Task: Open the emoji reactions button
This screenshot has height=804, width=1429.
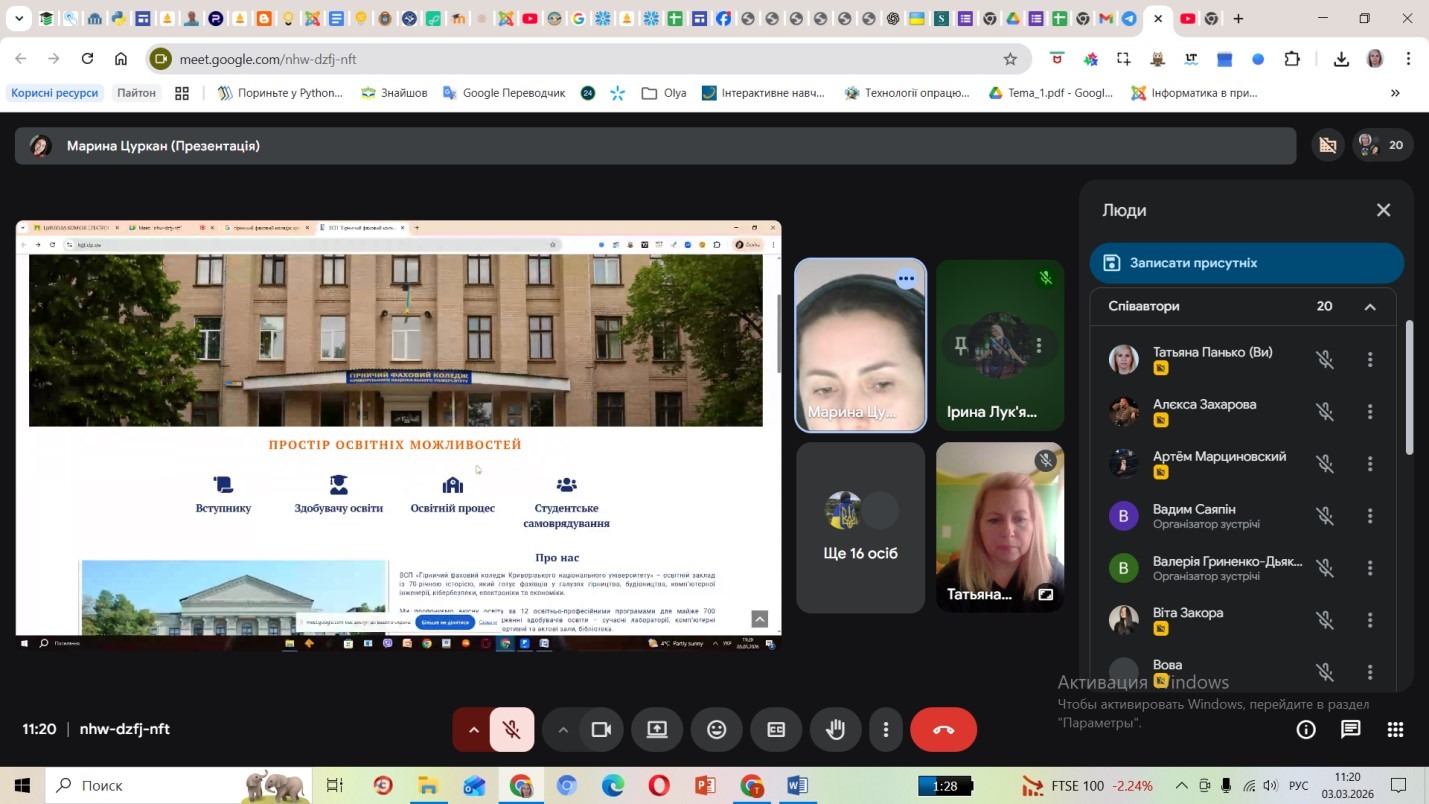Action: pos(716,730)
